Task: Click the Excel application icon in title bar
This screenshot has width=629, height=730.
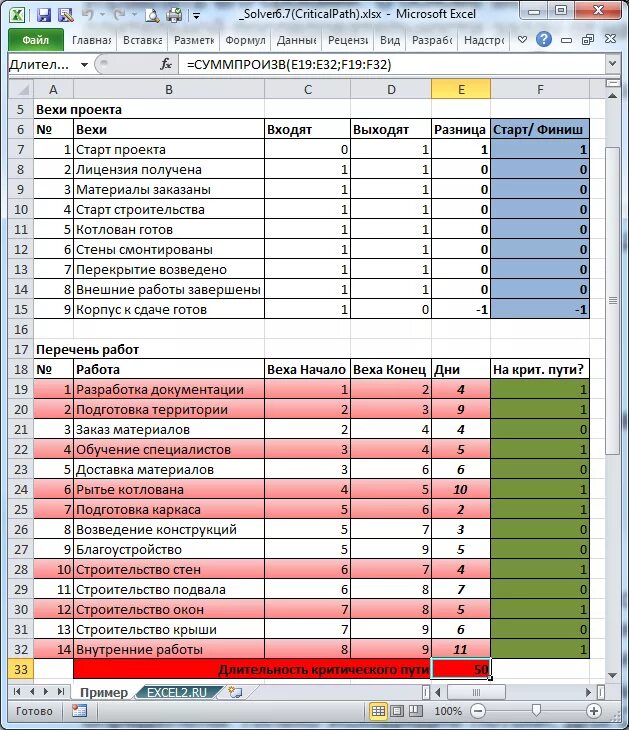Action: coord(17,14)
